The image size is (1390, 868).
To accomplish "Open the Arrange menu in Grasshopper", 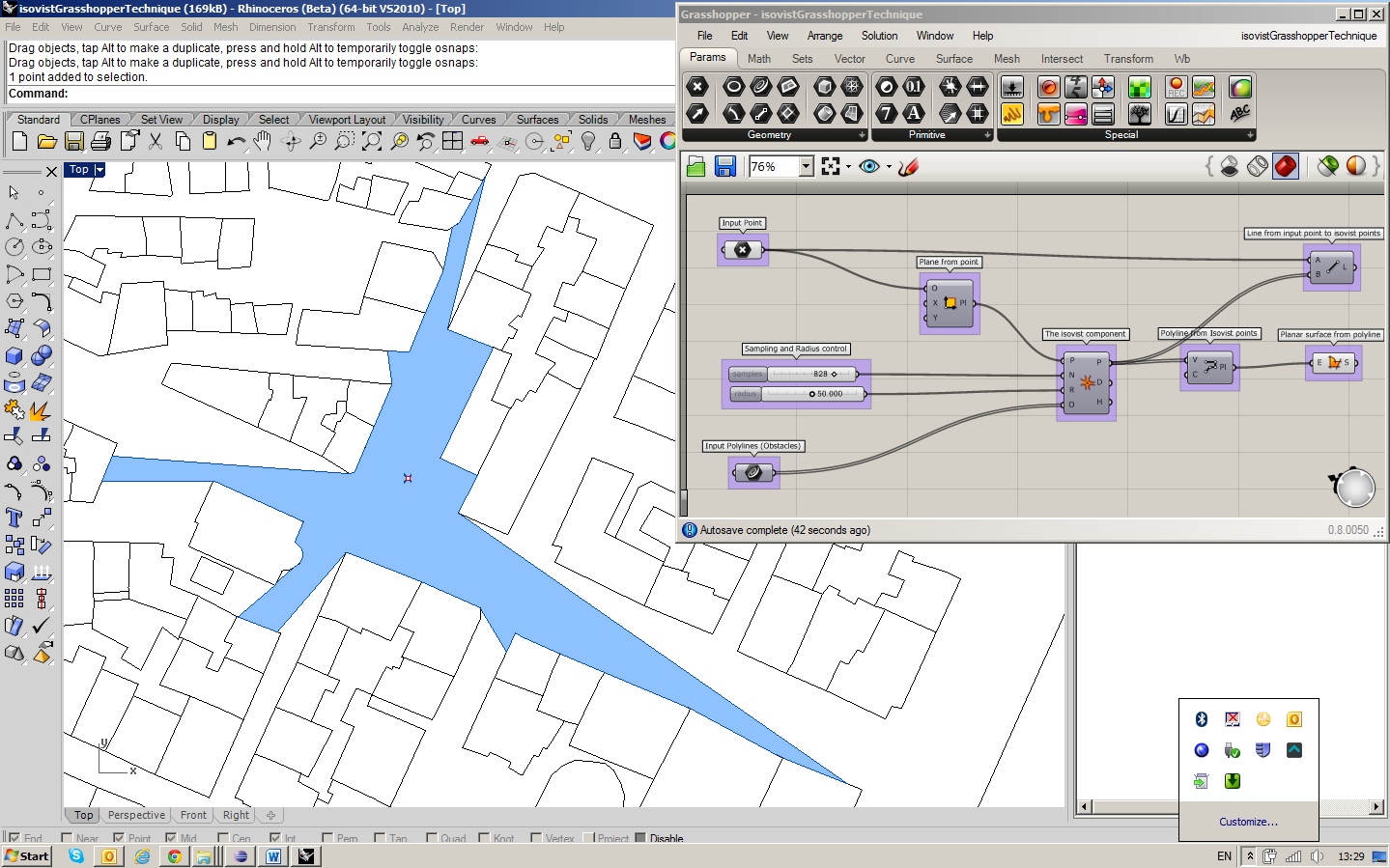I will 825,36.
